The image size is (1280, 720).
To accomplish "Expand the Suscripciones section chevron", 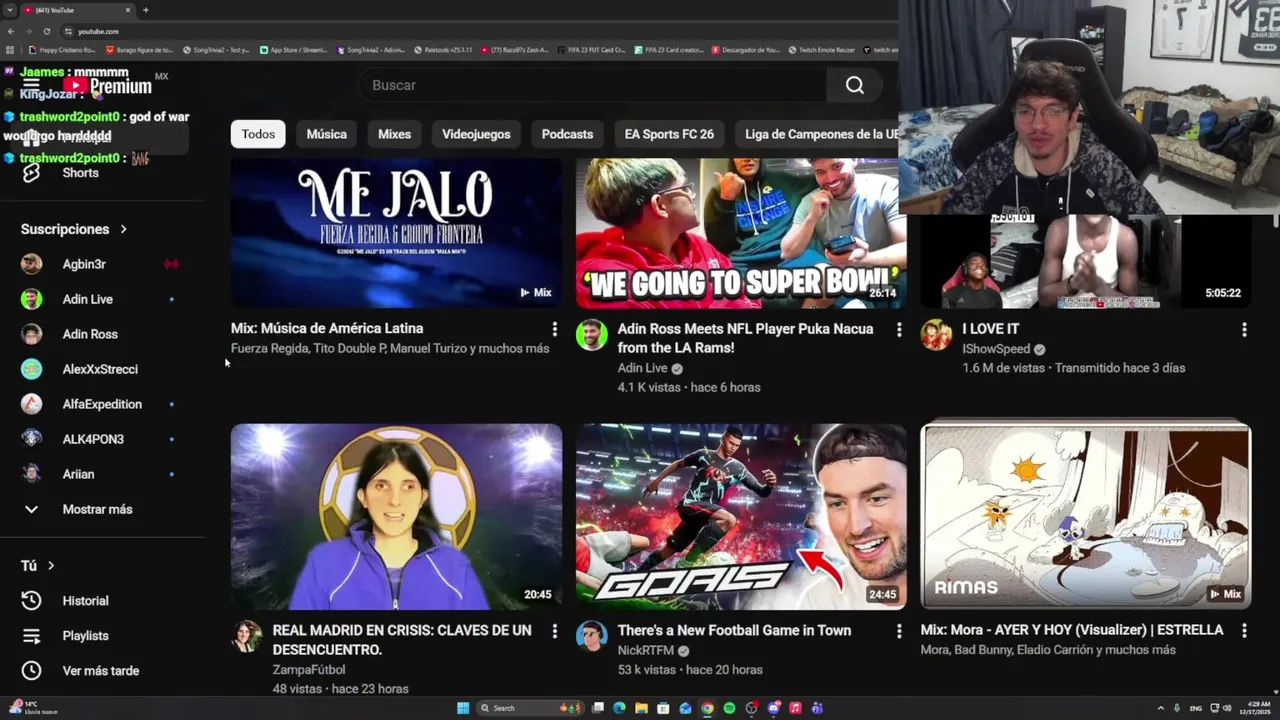I will pos(124,230).
